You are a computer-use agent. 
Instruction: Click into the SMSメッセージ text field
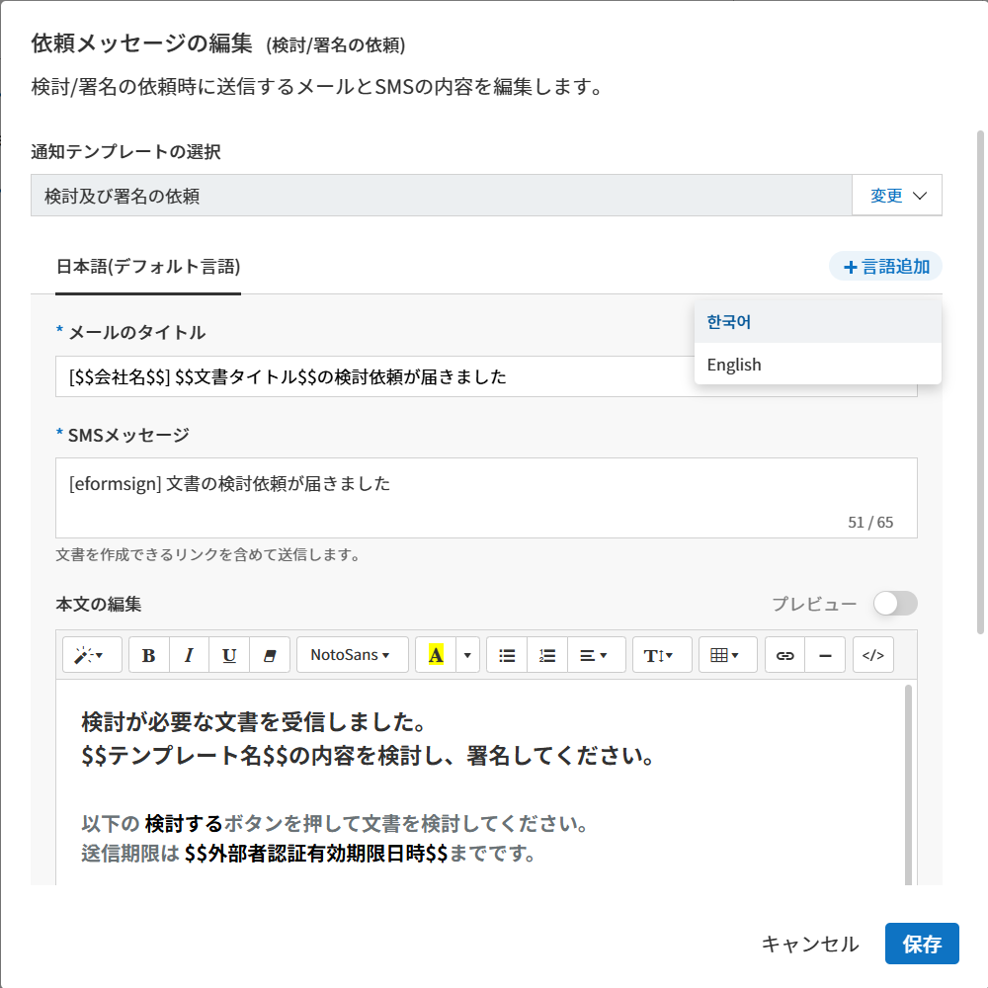(x=486, y=497)
